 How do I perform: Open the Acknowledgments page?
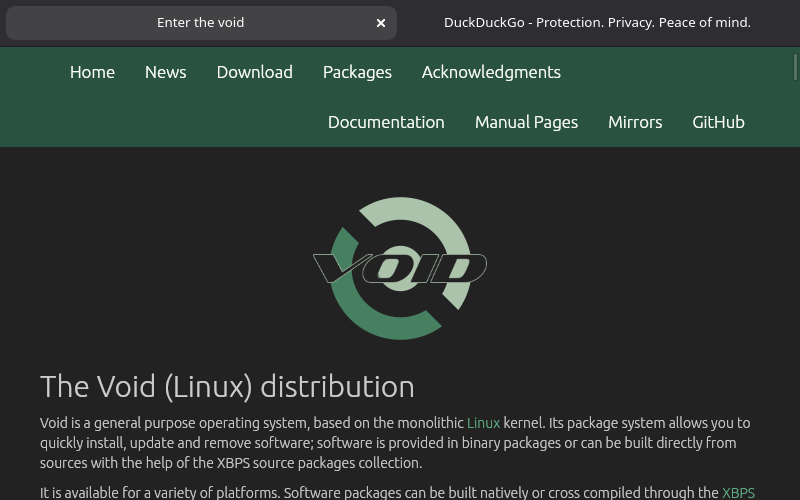point(491,72)
